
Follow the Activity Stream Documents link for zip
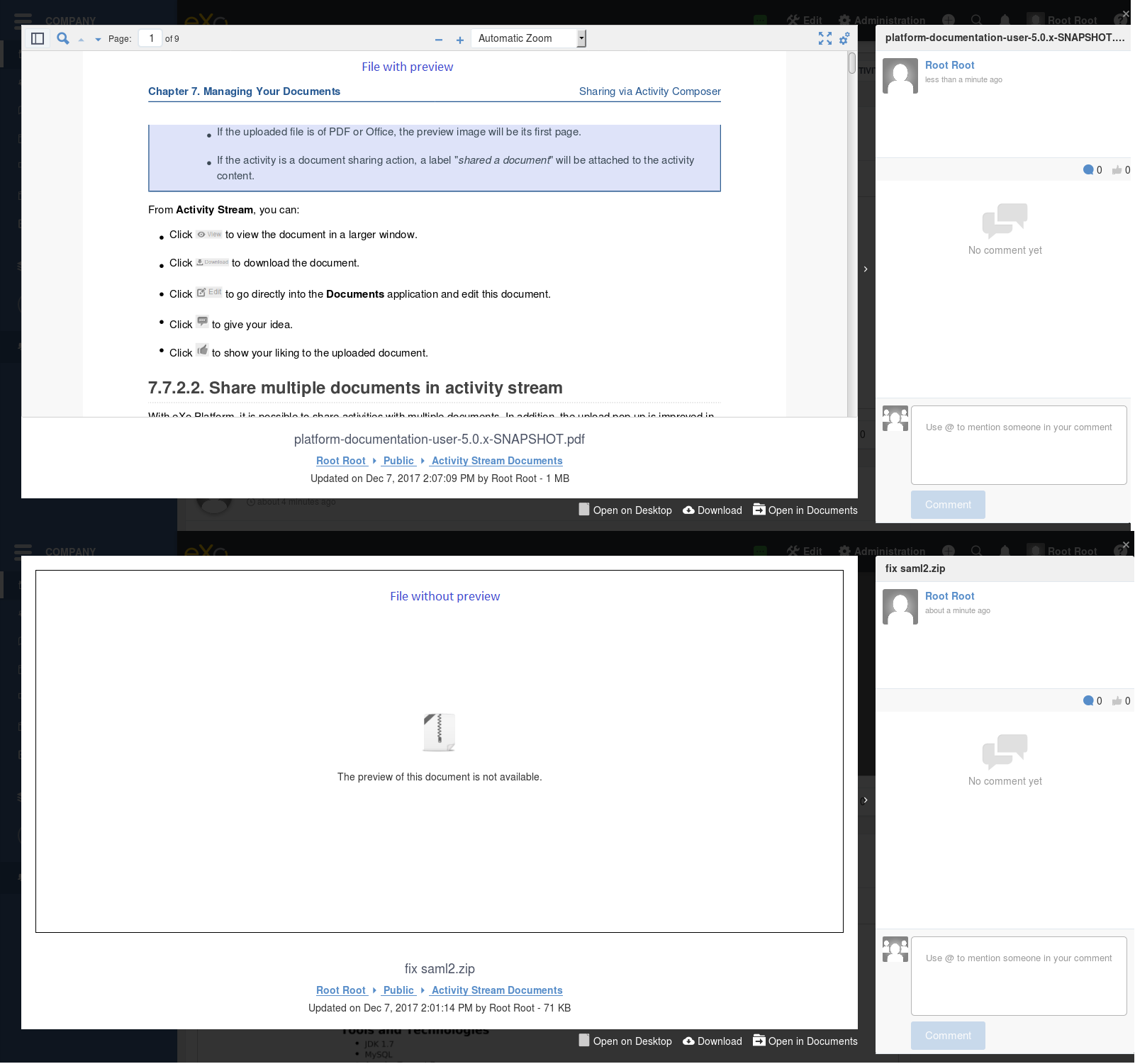click(x=497, y=990)
